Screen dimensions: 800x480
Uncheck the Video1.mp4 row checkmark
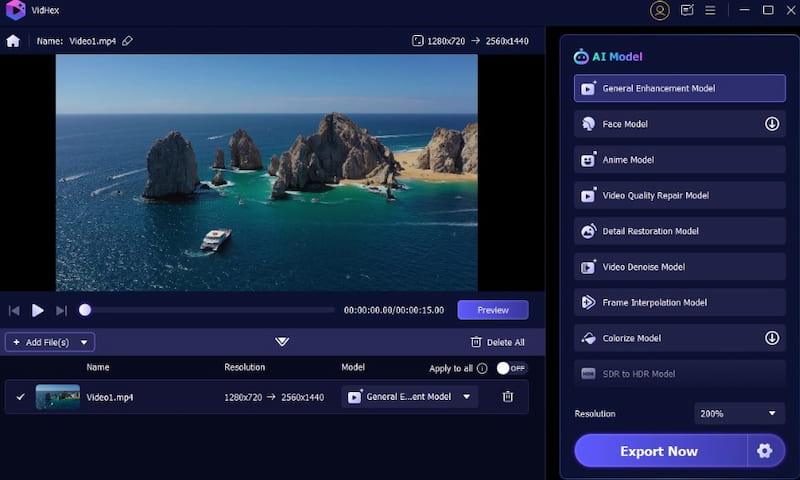click(20, 396)
